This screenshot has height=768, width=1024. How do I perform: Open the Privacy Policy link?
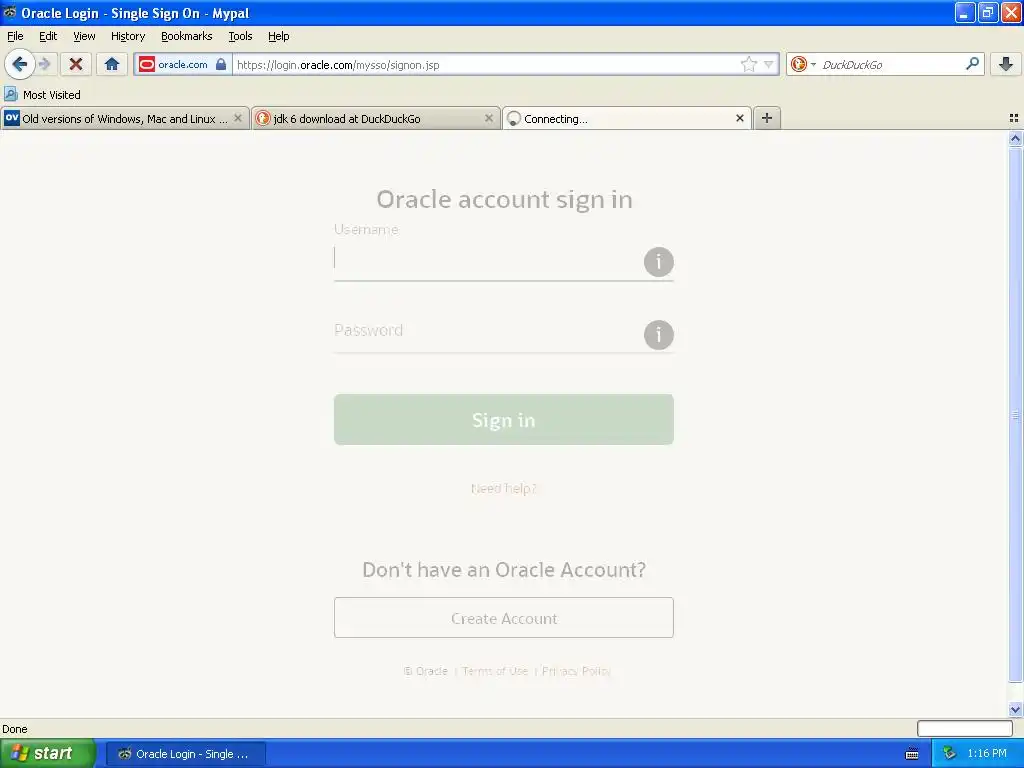(x=576, y=671)
